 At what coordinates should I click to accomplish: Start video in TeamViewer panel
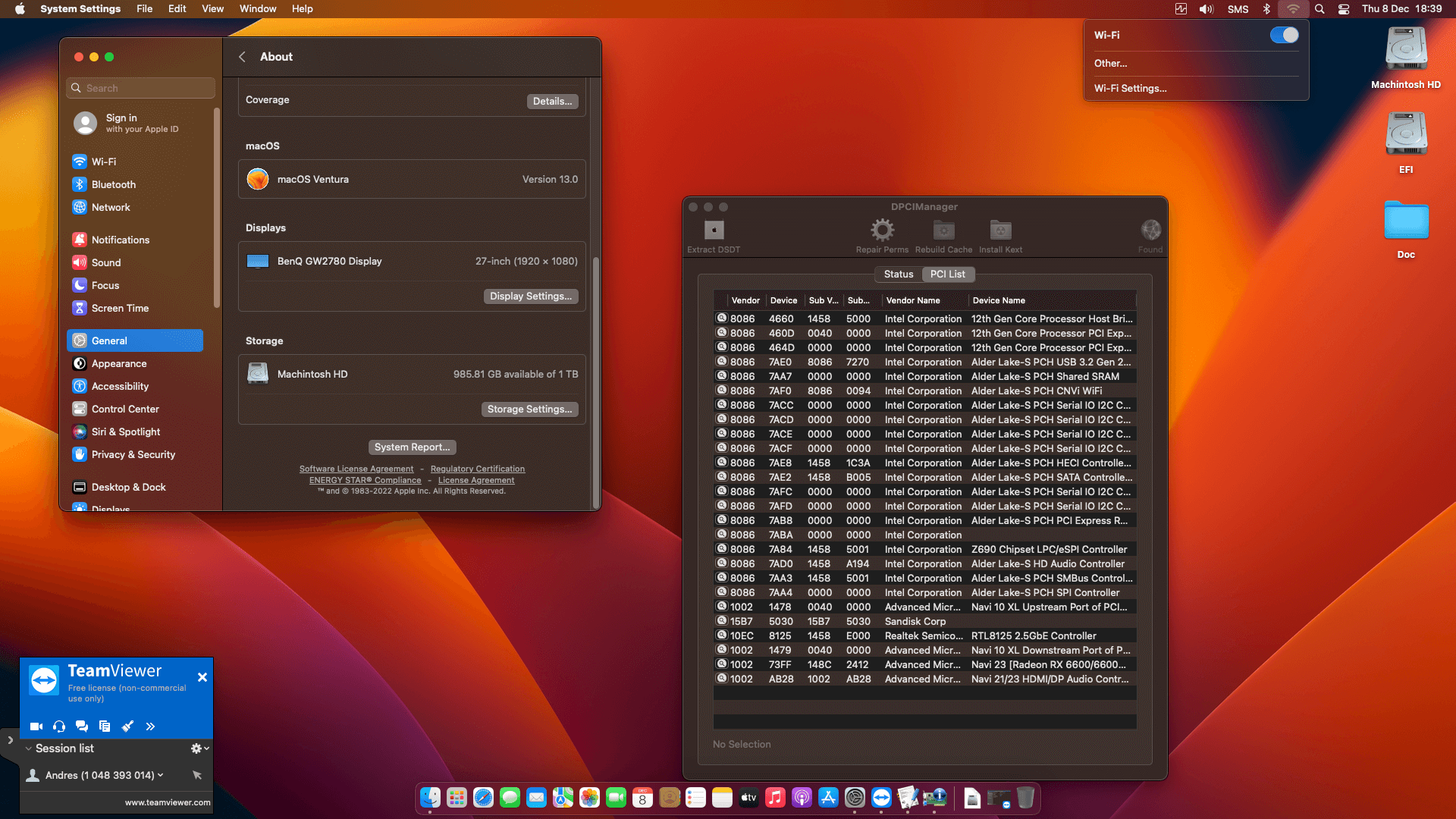coord(36,726)
